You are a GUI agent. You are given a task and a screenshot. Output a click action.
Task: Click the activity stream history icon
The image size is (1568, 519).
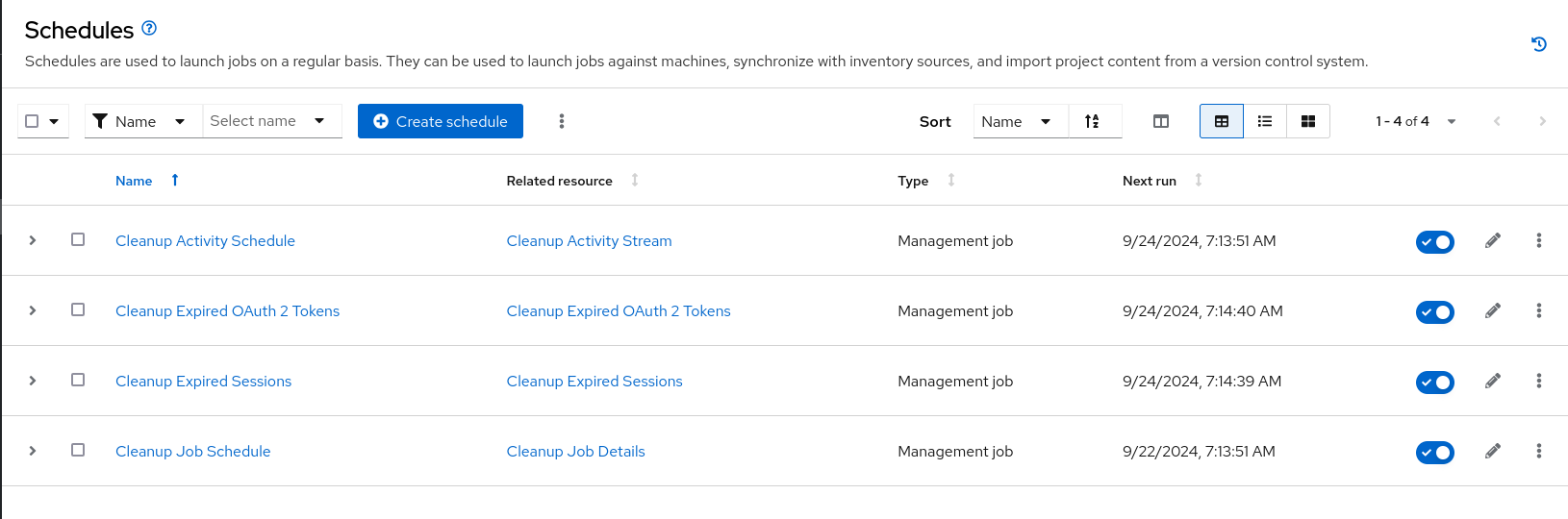coord(1538,44)
